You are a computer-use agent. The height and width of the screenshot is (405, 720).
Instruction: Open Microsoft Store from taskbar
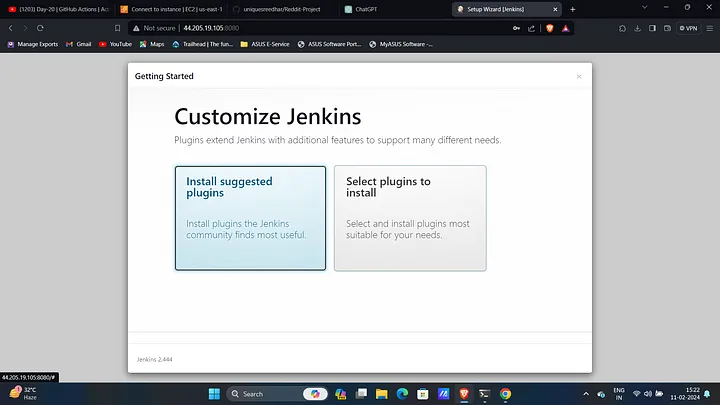423,394
